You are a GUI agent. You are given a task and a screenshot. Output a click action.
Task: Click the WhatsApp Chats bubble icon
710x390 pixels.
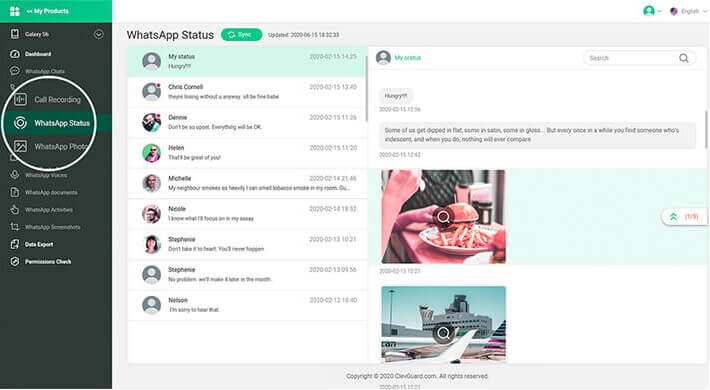coord(15,71)
